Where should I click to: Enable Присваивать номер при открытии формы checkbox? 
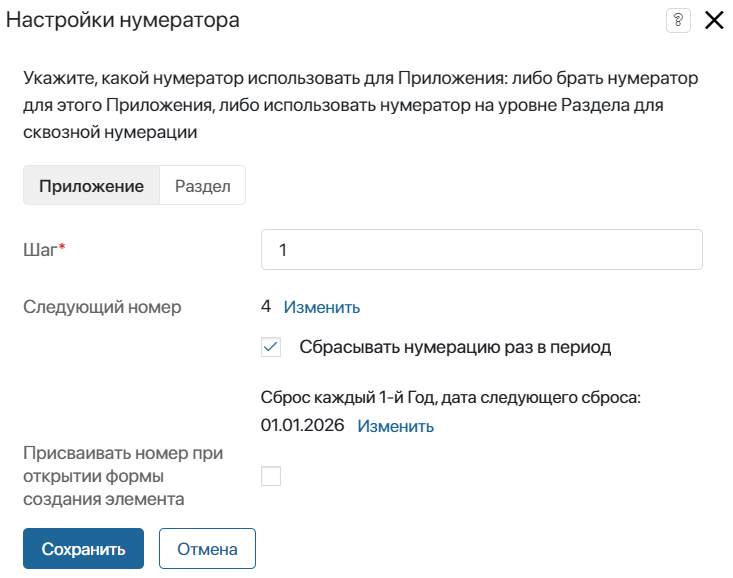coord(271,476)
